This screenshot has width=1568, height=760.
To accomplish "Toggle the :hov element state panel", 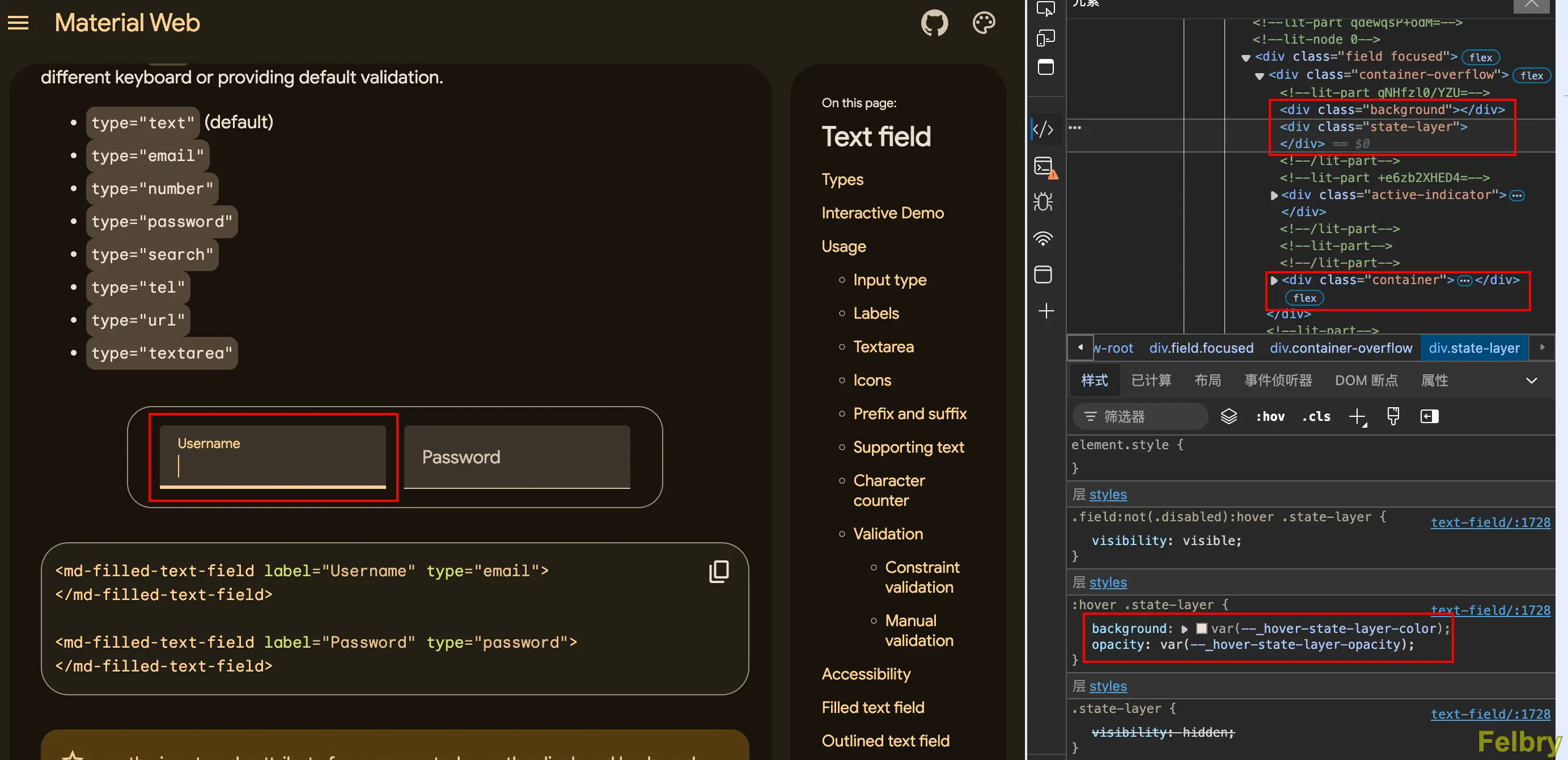I will click(x=1270, y=416).
